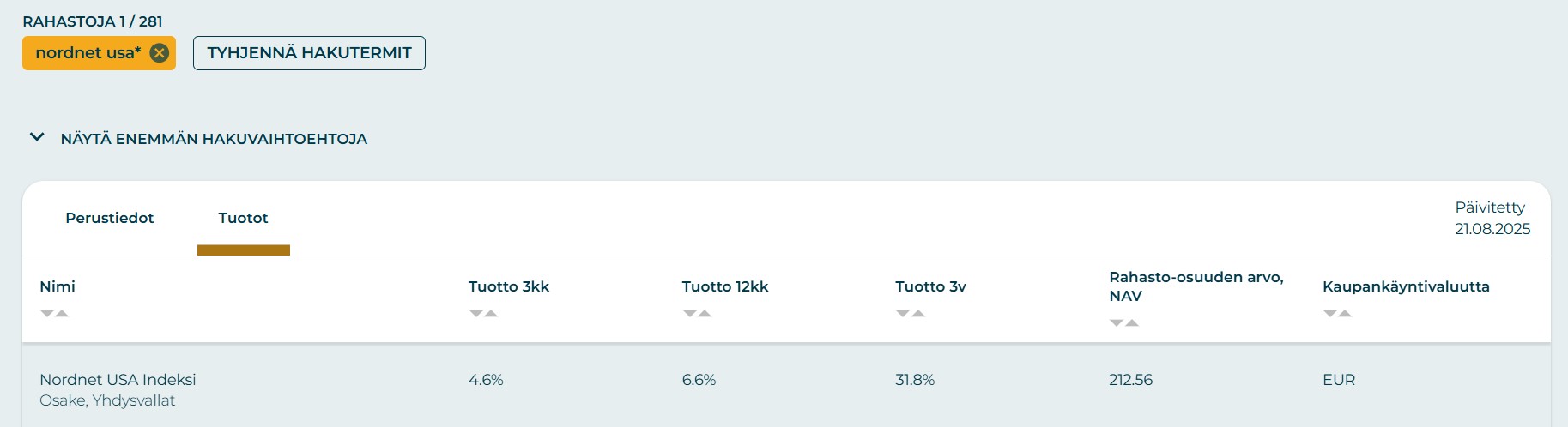The image size is (1568, 427).
Task: Sort Nimi column with down arrow
Action: [47, 314]
